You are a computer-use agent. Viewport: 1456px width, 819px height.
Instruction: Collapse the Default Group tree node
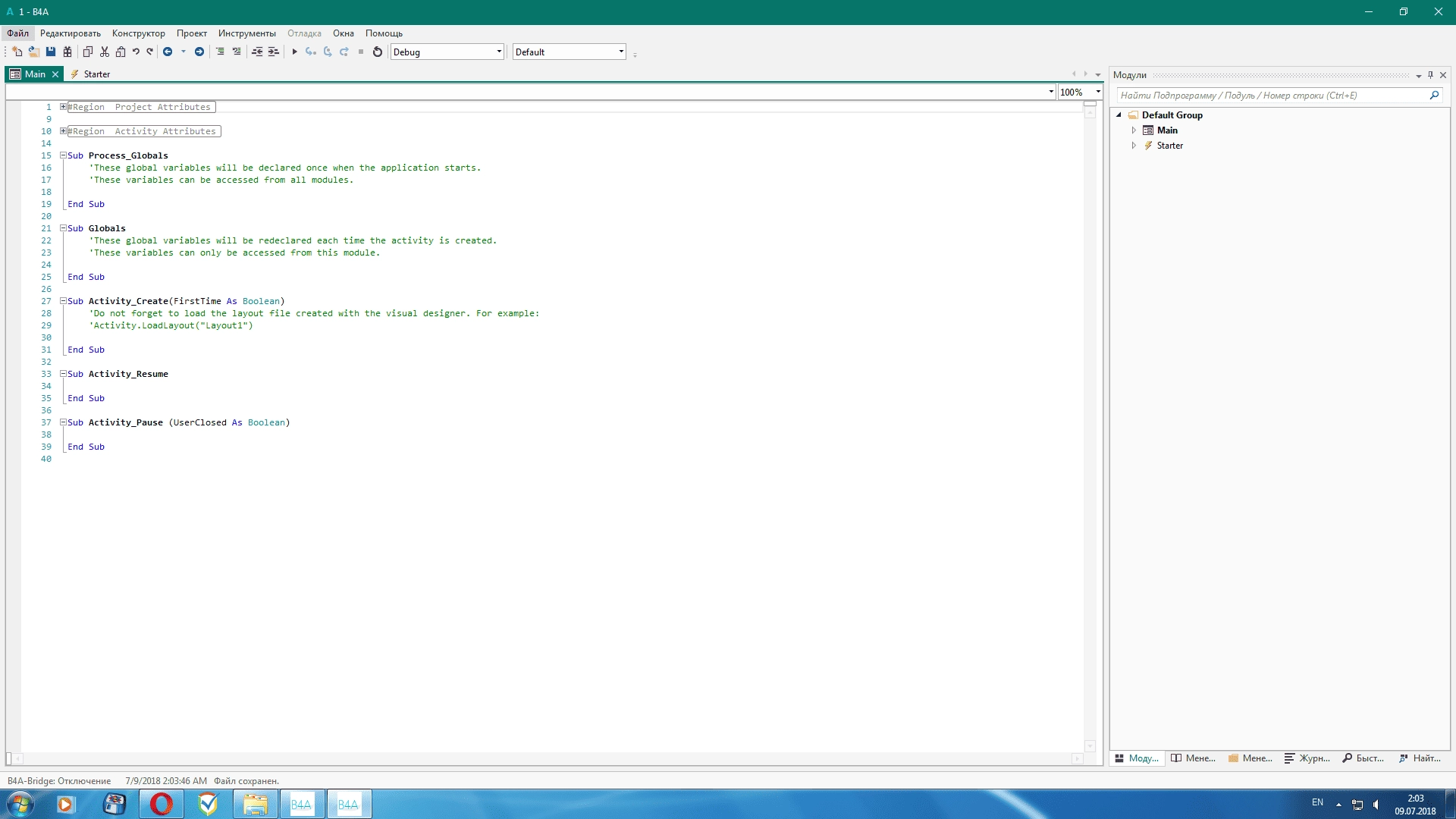(1119, 115)
